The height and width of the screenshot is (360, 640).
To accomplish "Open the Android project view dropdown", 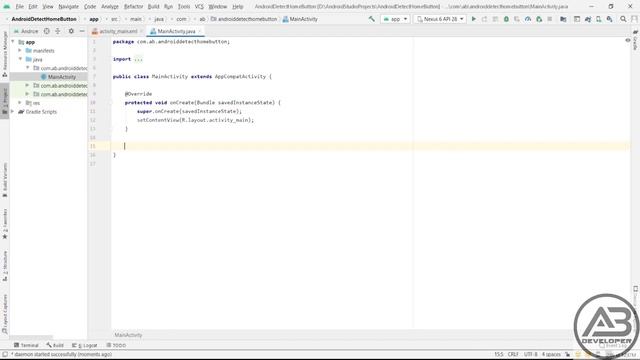I will tap(26, 31).
